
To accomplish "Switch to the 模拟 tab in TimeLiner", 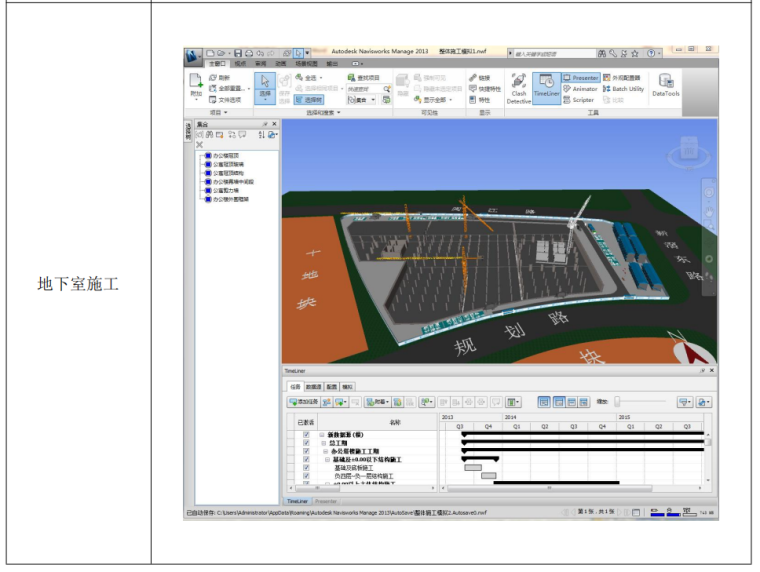I will (x=347, y=385).
